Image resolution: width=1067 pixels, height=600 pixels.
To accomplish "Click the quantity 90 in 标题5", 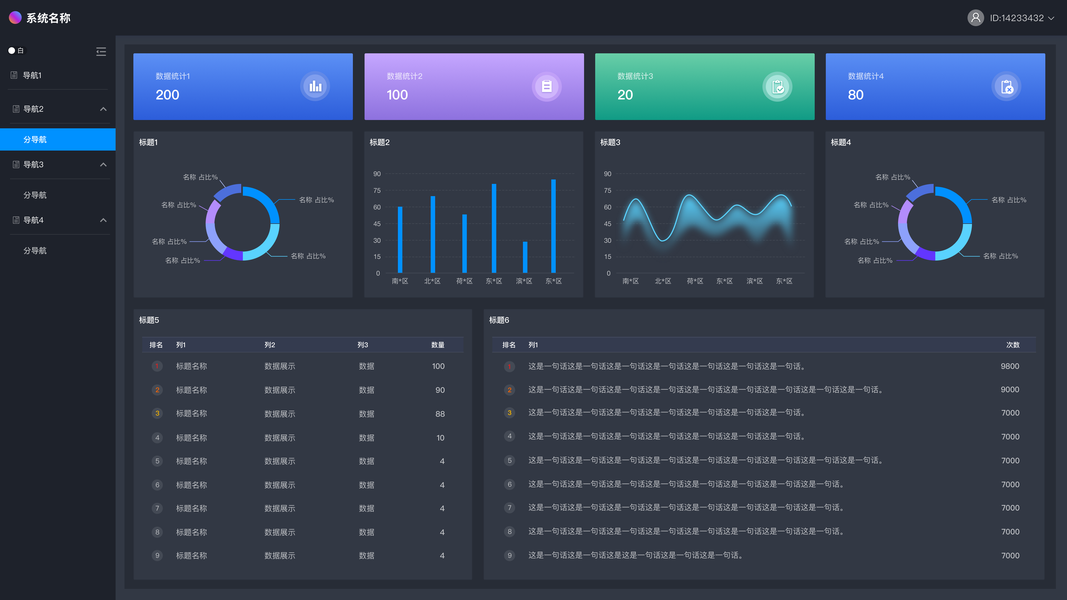I will pos(440,390).
